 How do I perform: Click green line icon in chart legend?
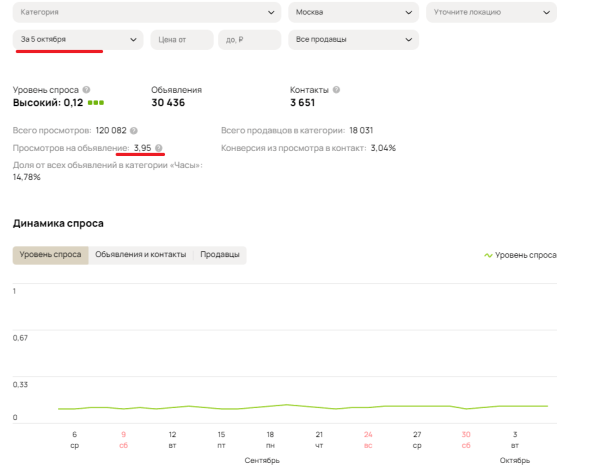coord(488,255)
